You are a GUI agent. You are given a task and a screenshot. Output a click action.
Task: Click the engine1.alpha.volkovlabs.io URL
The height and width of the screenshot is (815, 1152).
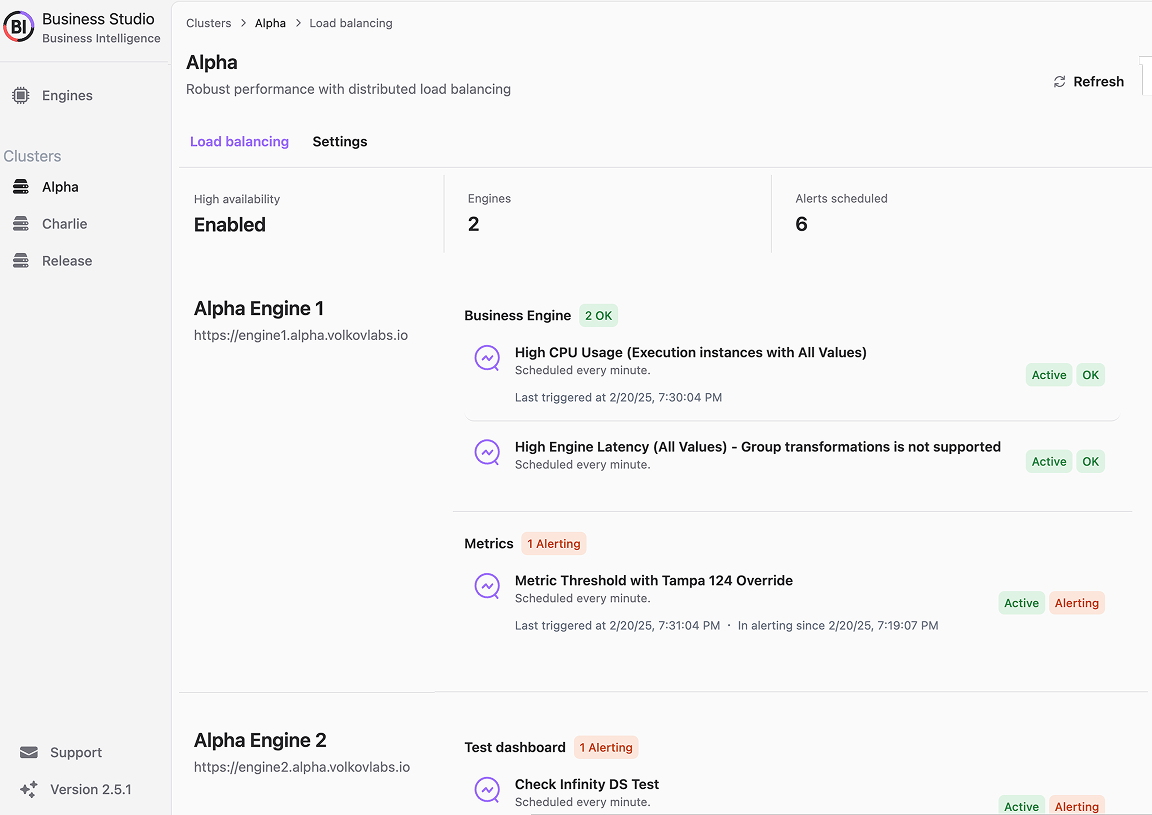(301, 335)
